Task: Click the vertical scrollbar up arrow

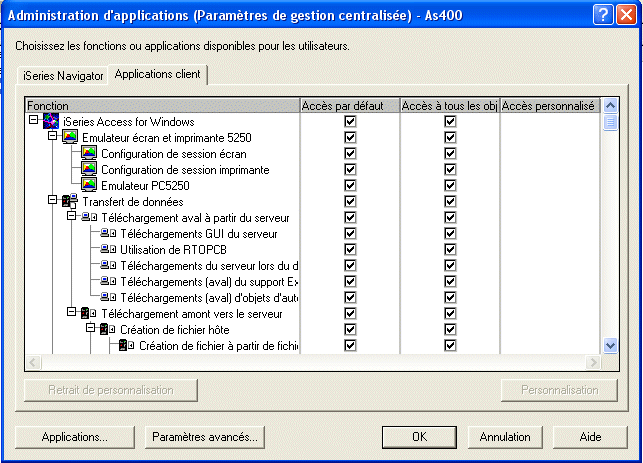Action: [x=610, y=106]
